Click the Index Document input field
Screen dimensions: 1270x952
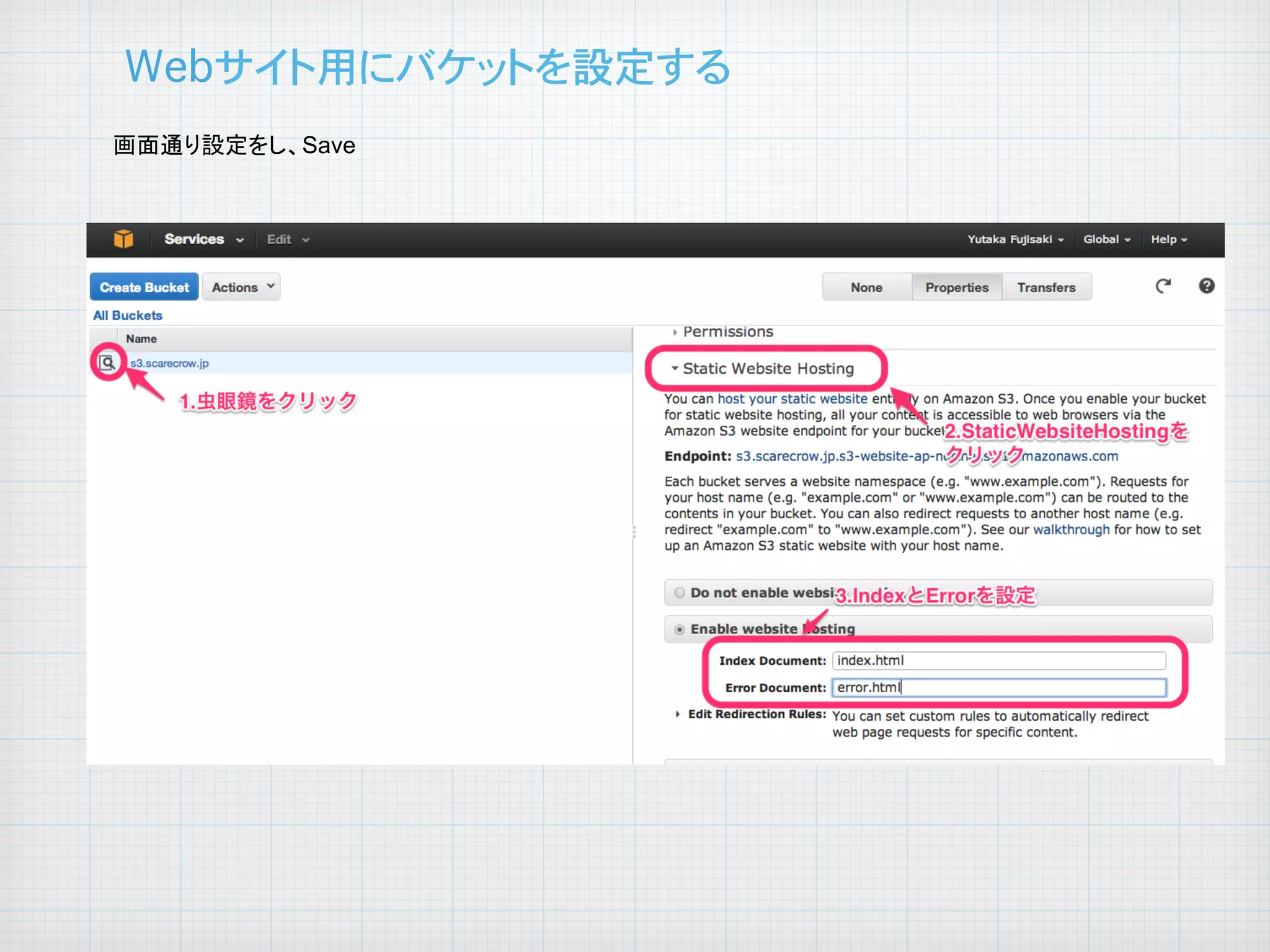tap(998, 661)
